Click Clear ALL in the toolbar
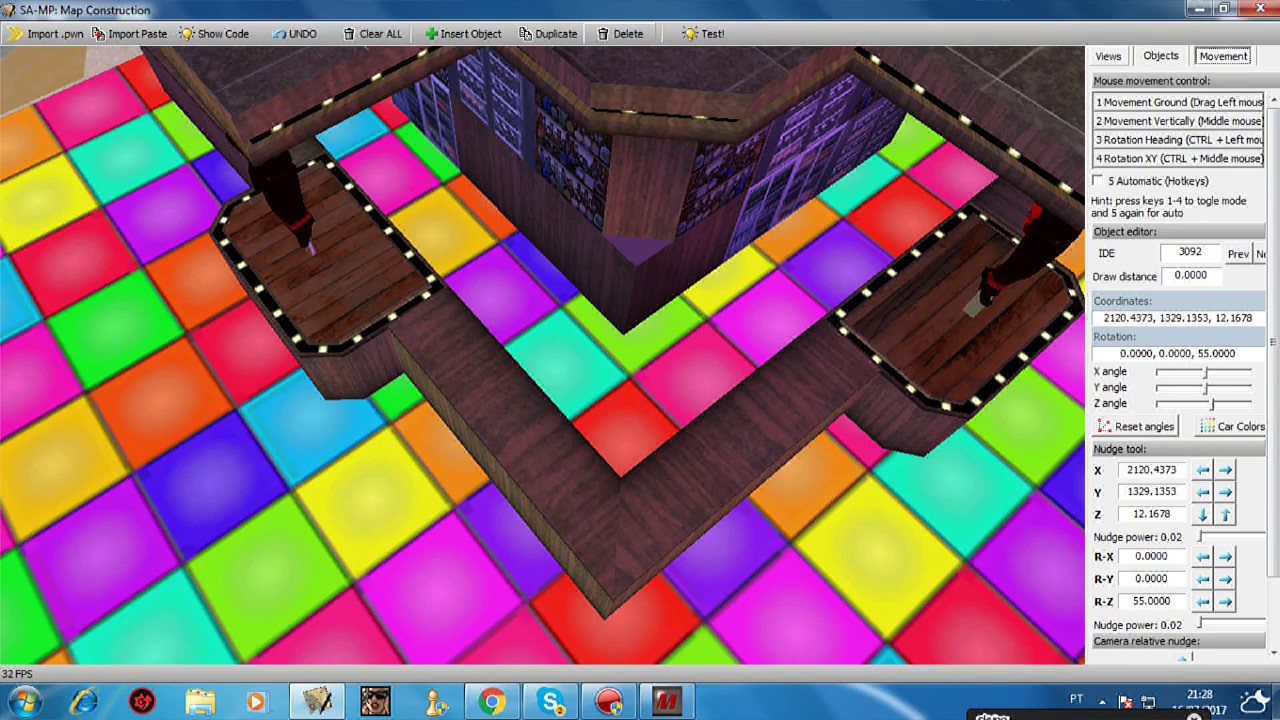The image size is (1280, 720). coord(372,33)
